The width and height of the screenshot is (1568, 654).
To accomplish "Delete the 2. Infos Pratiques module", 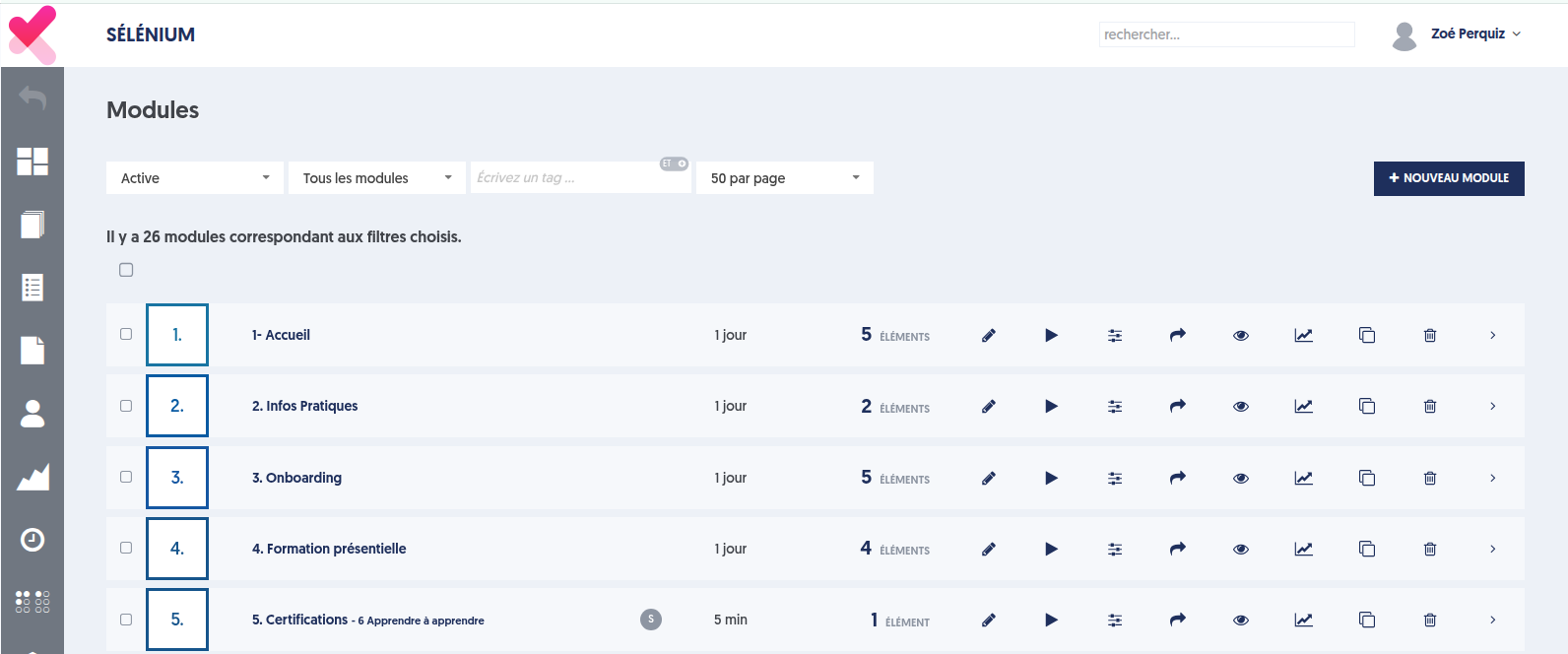I will [1430, 406].
